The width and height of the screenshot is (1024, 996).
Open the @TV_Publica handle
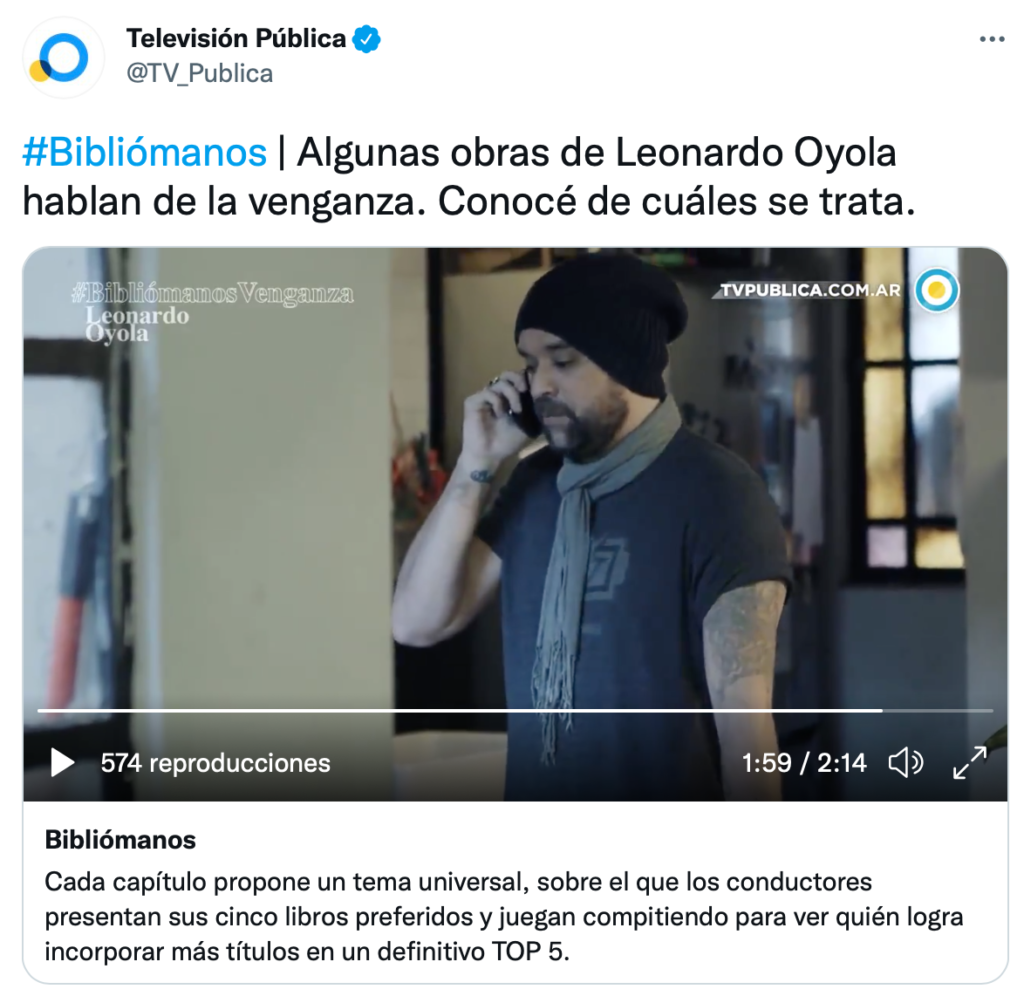coord(200,73)
